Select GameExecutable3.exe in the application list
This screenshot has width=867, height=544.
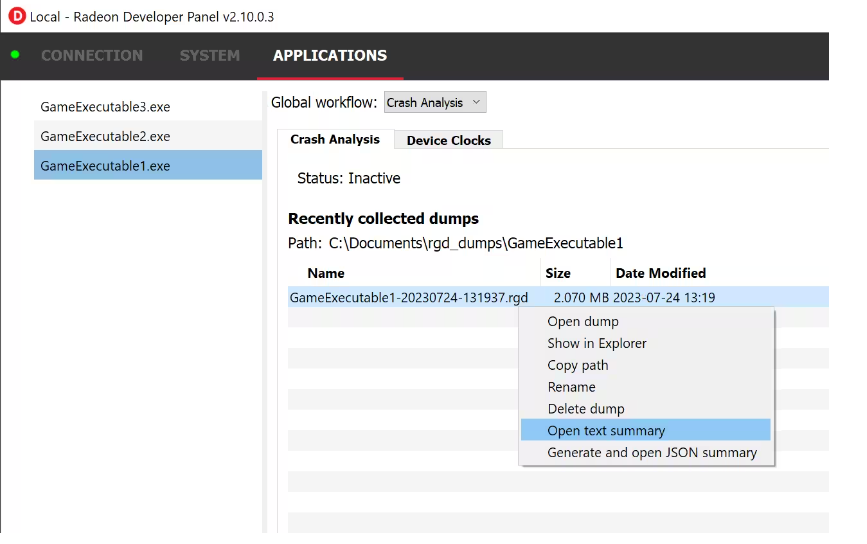coord(105,106)
